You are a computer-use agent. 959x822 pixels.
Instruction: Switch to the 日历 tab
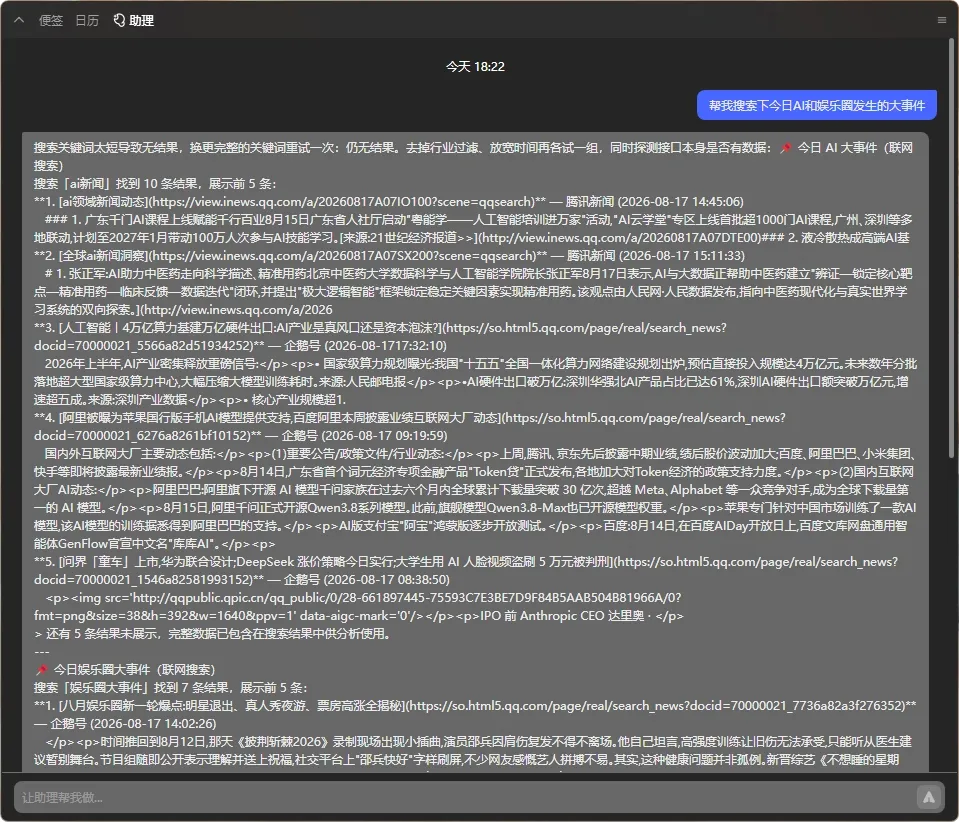tap(87, 20)
